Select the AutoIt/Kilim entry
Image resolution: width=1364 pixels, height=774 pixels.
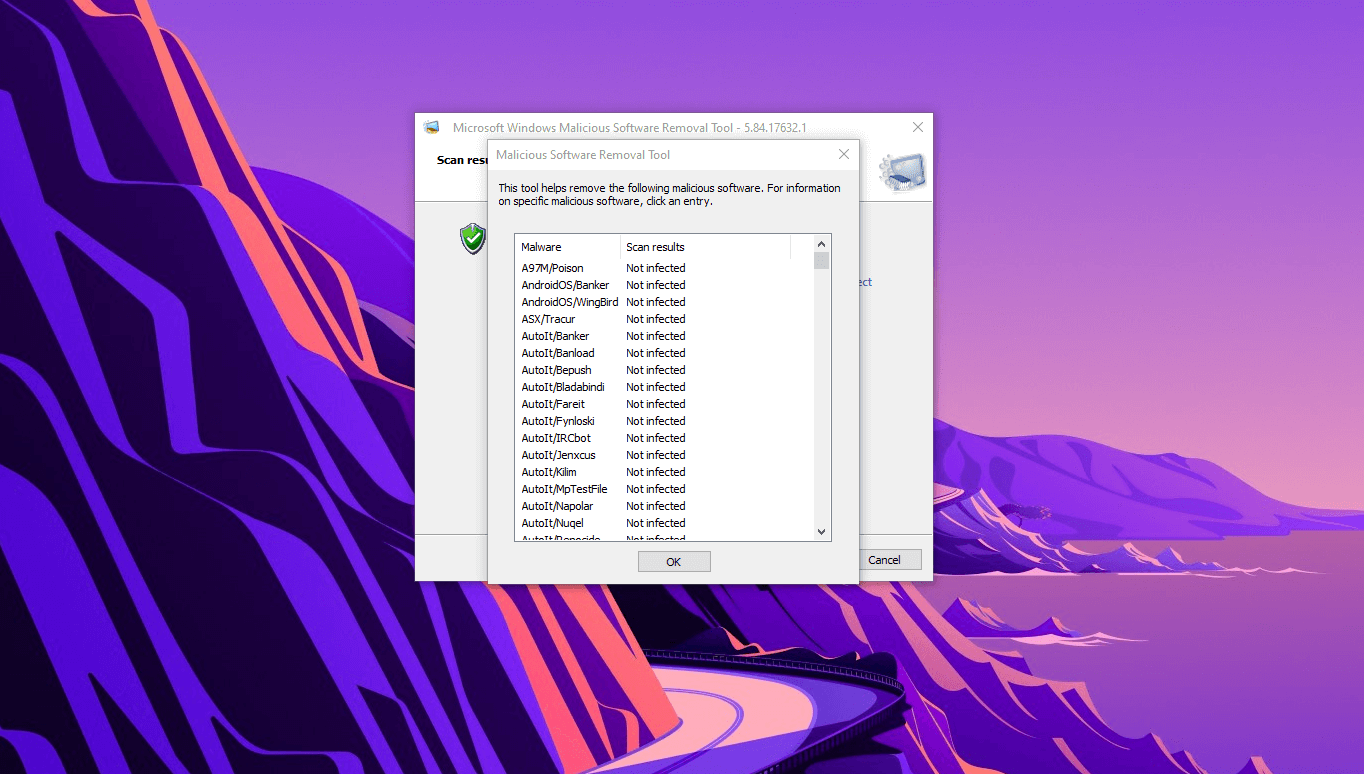(x=549, y=472)
